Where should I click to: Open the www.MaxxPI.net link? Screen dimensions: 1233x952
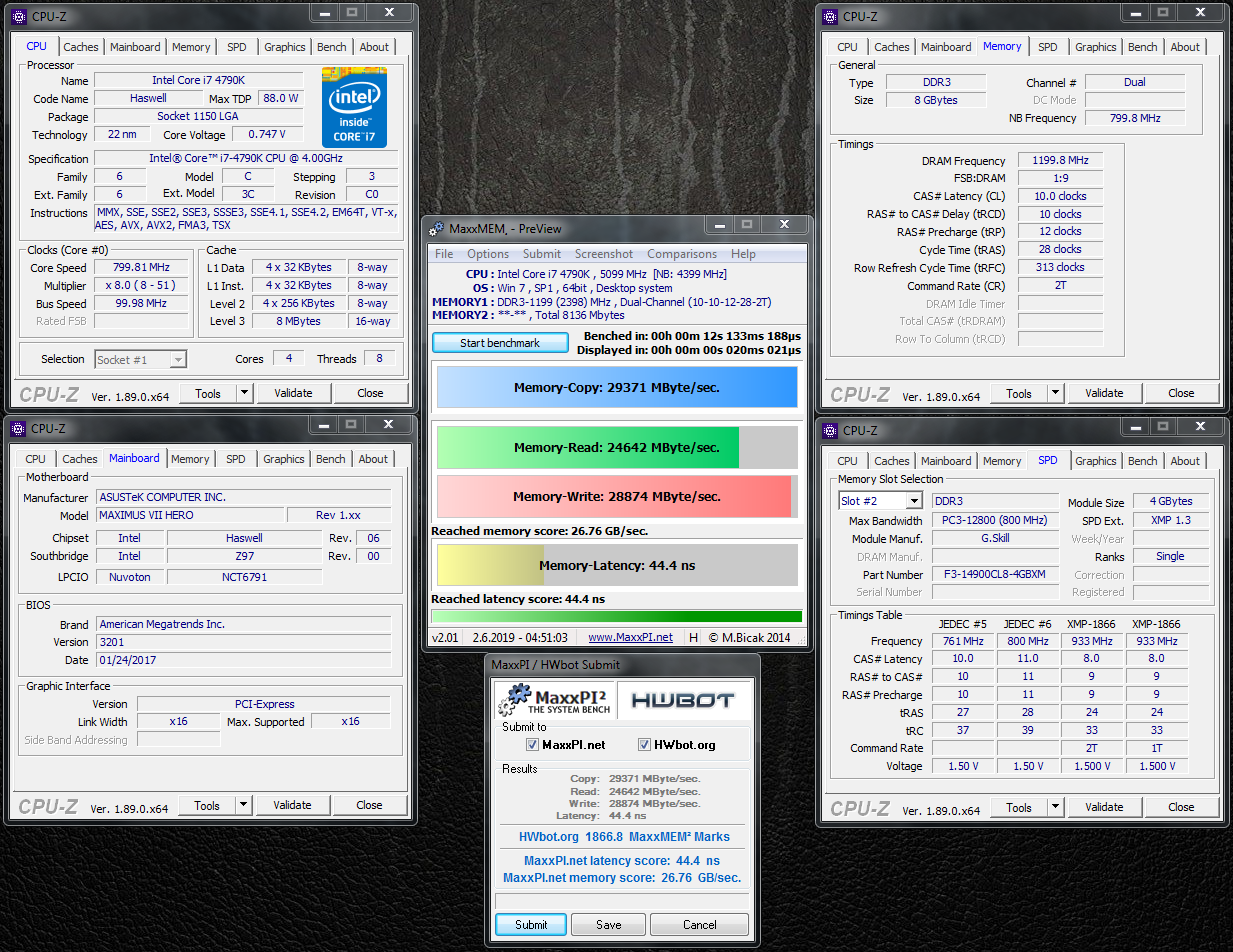pyautogui.click(x=630, y=637)
